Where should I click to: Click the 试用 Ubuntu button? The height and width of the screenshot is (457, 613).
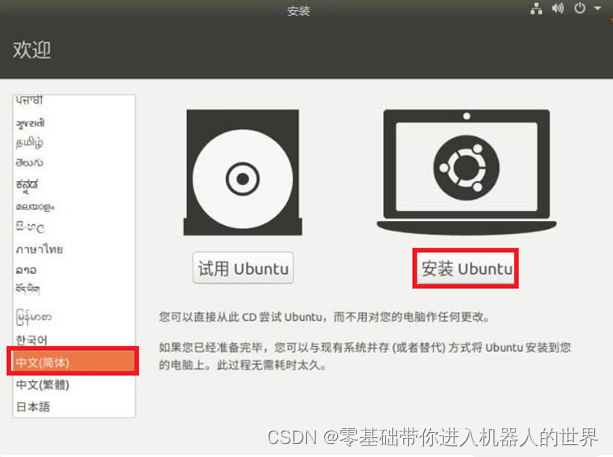[243, 269]
